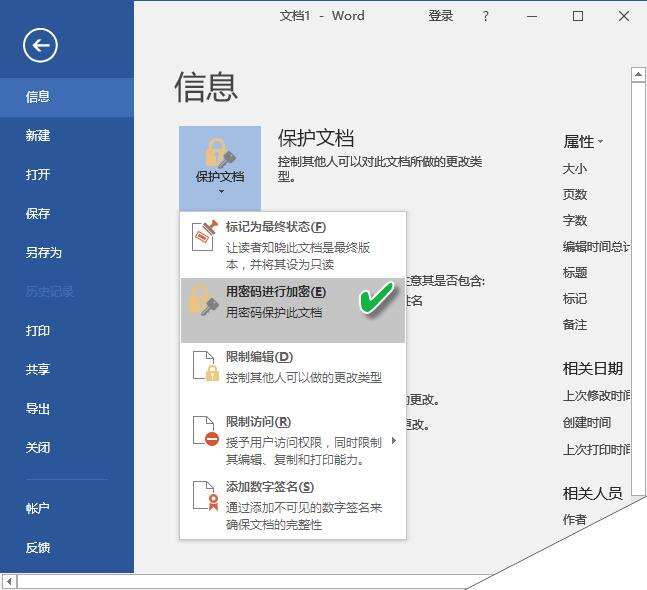
Task: Select menu item 用密码进行加密(E)
Action: [x=293, y=310]
